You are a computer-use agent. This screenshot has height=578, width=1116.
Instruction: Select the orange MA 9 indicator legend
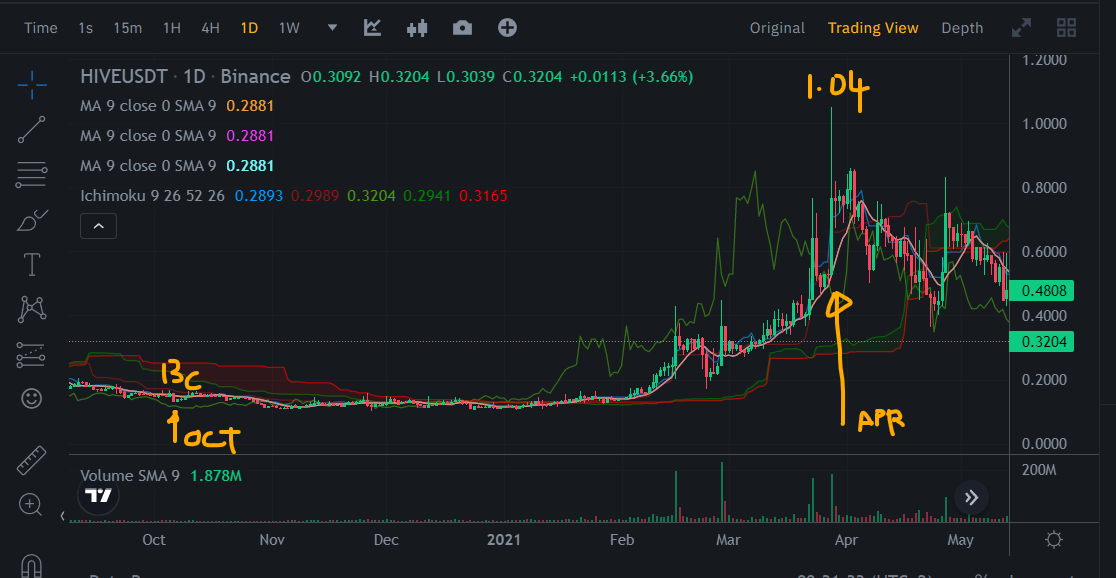click(x=177, y=106)
